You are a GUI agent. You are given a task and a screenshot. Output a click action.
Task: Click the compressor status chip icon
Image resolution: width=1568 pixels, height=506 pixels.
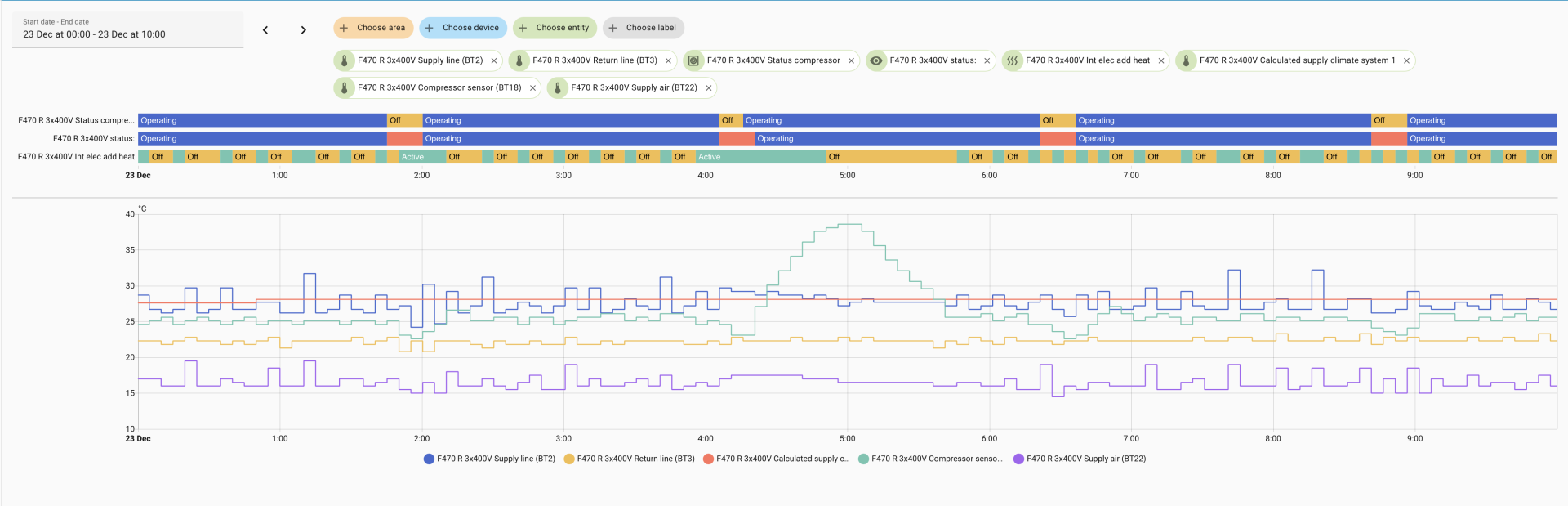[693, 60]
